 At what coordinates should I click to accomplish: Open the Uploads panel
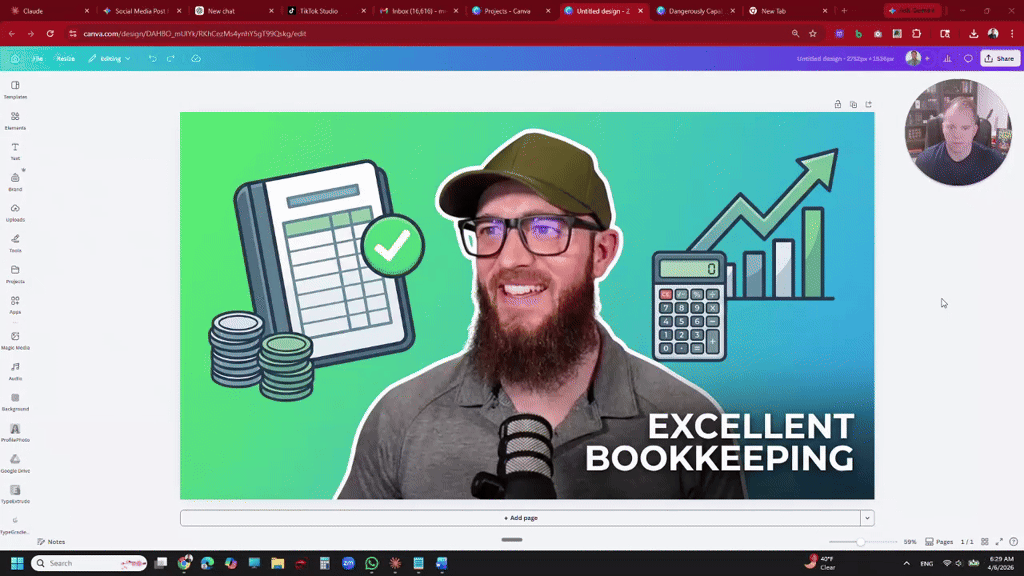(15, 213)
